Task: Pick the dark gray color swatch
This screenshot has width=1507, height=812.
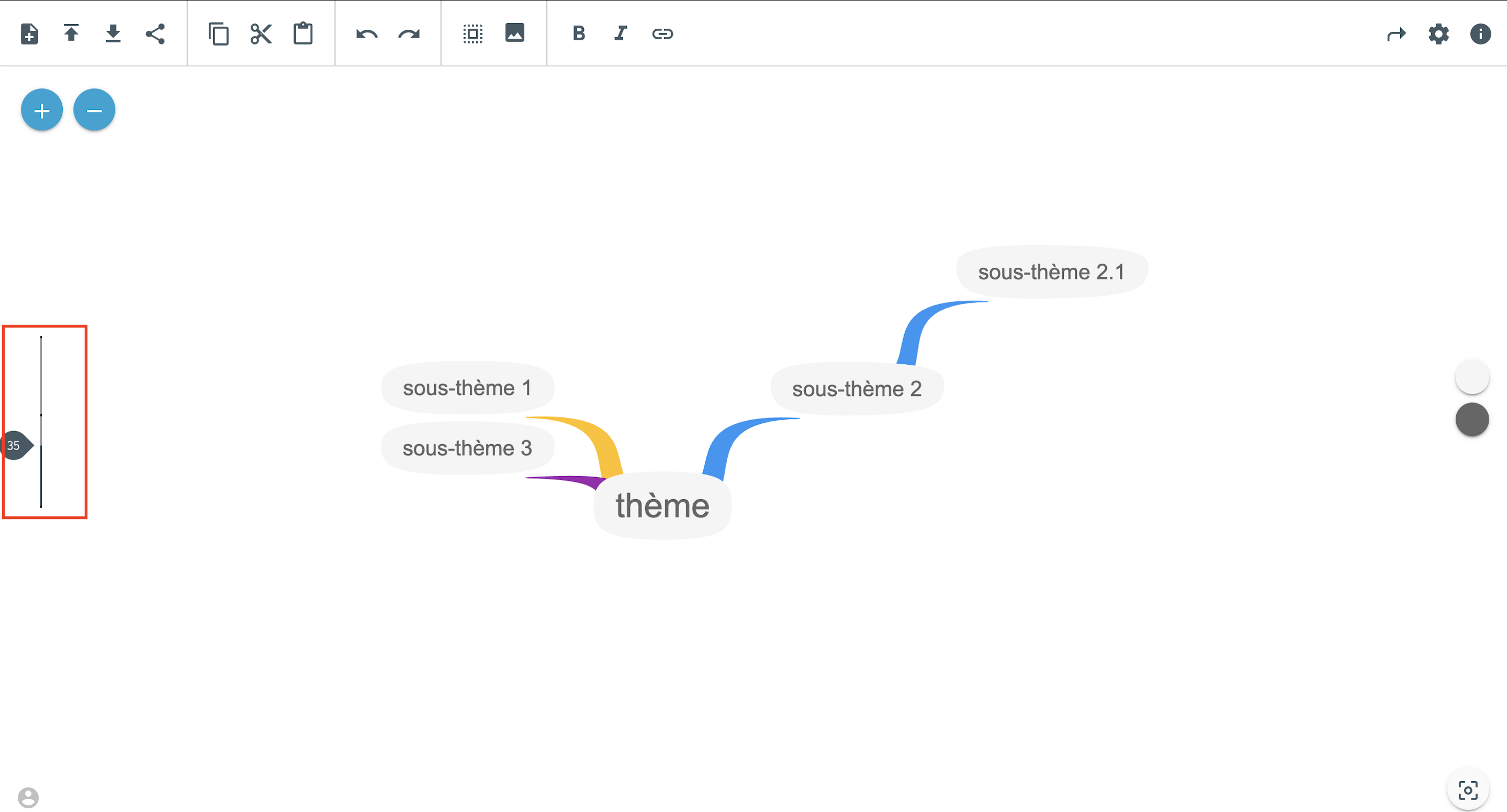Action: click(x=1472, y=420)
